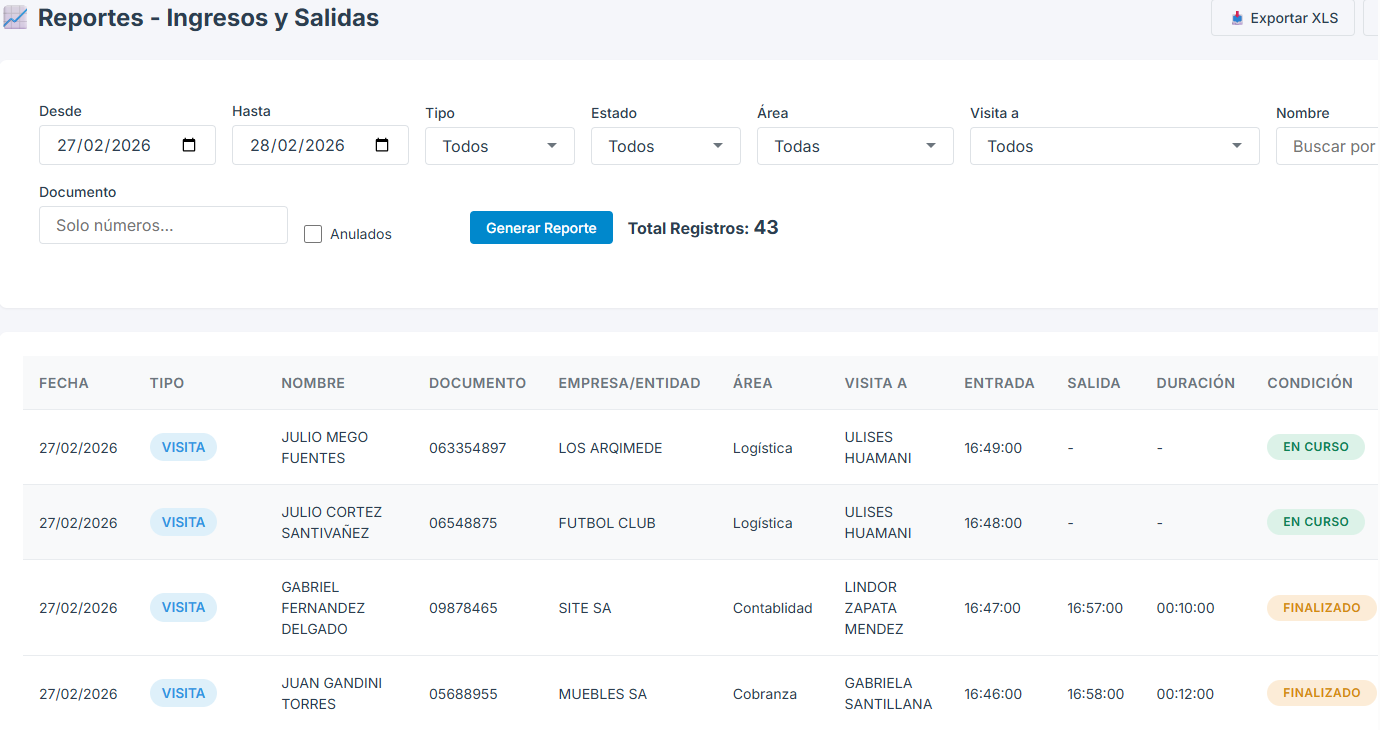
Task: Click the Documento field labeled Solo números
Action: tap(163, 225)
